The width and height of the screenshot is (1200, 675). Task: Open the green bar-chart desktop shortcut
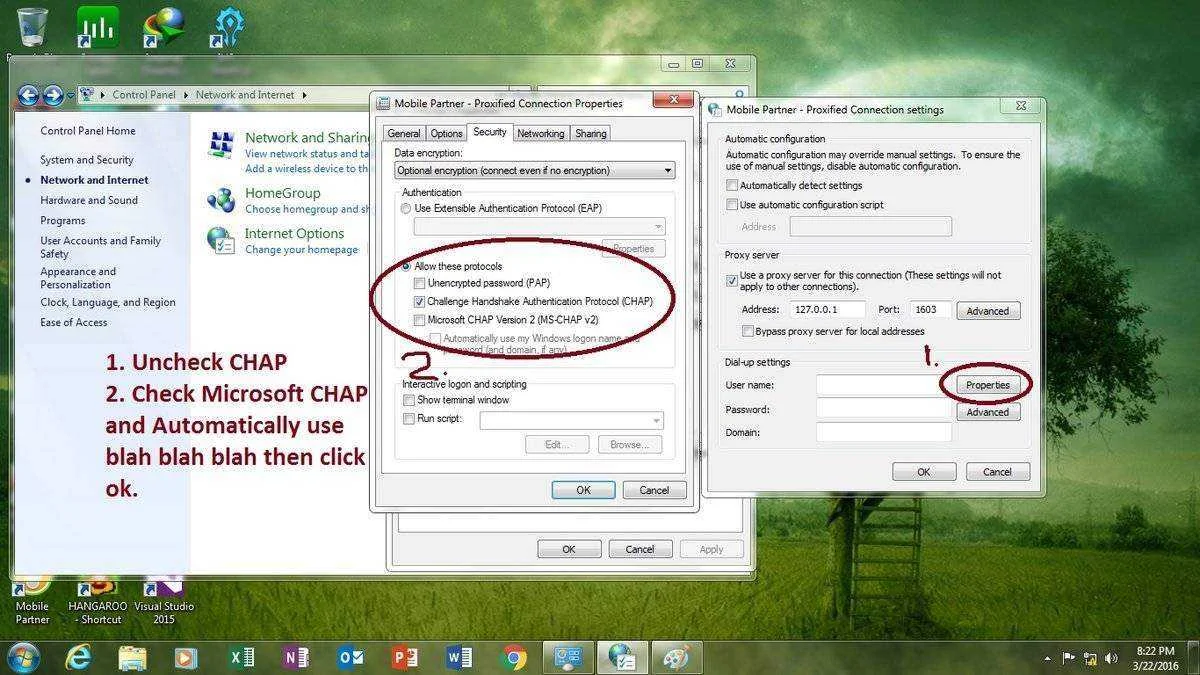click(x=98, y=27)
